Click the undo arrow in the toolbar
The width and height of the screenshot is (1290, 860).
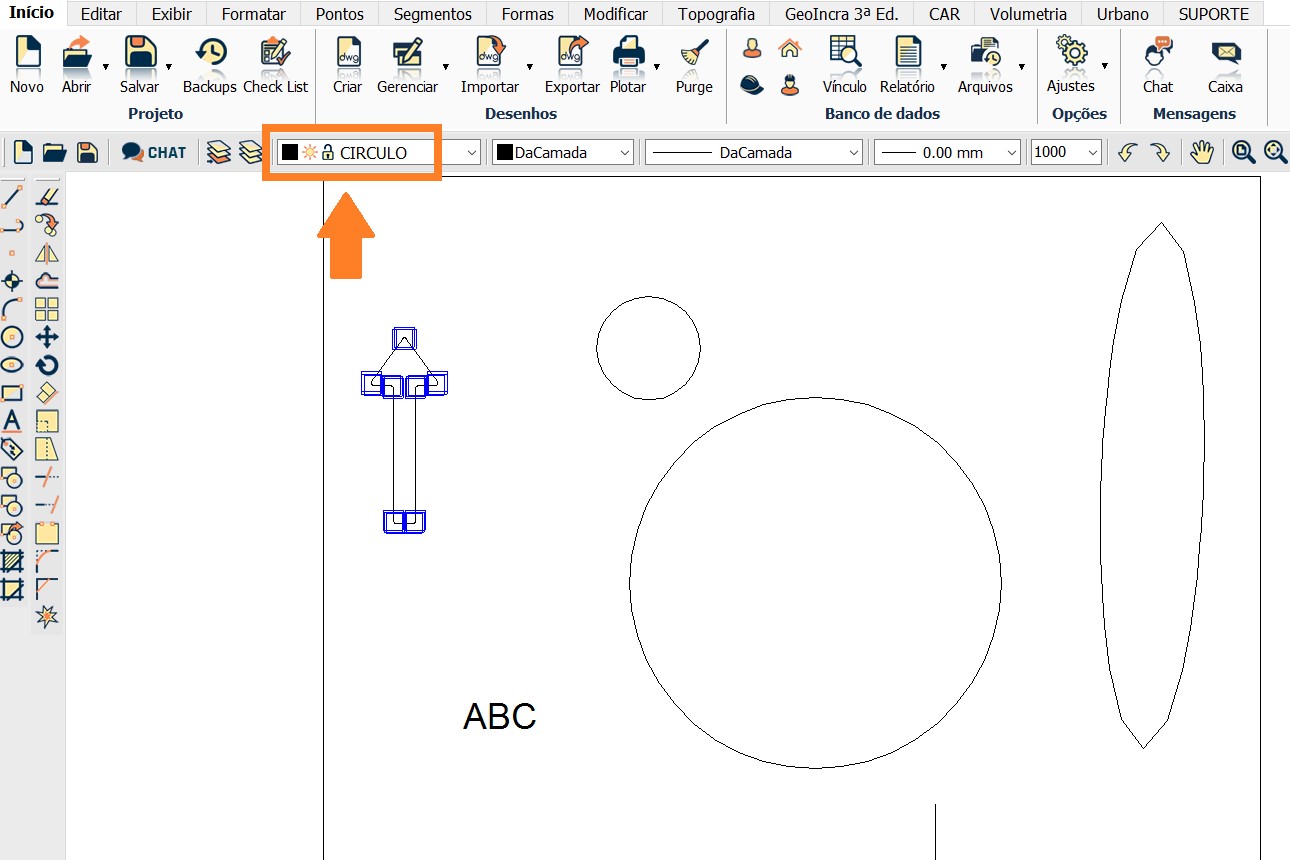1127,152
